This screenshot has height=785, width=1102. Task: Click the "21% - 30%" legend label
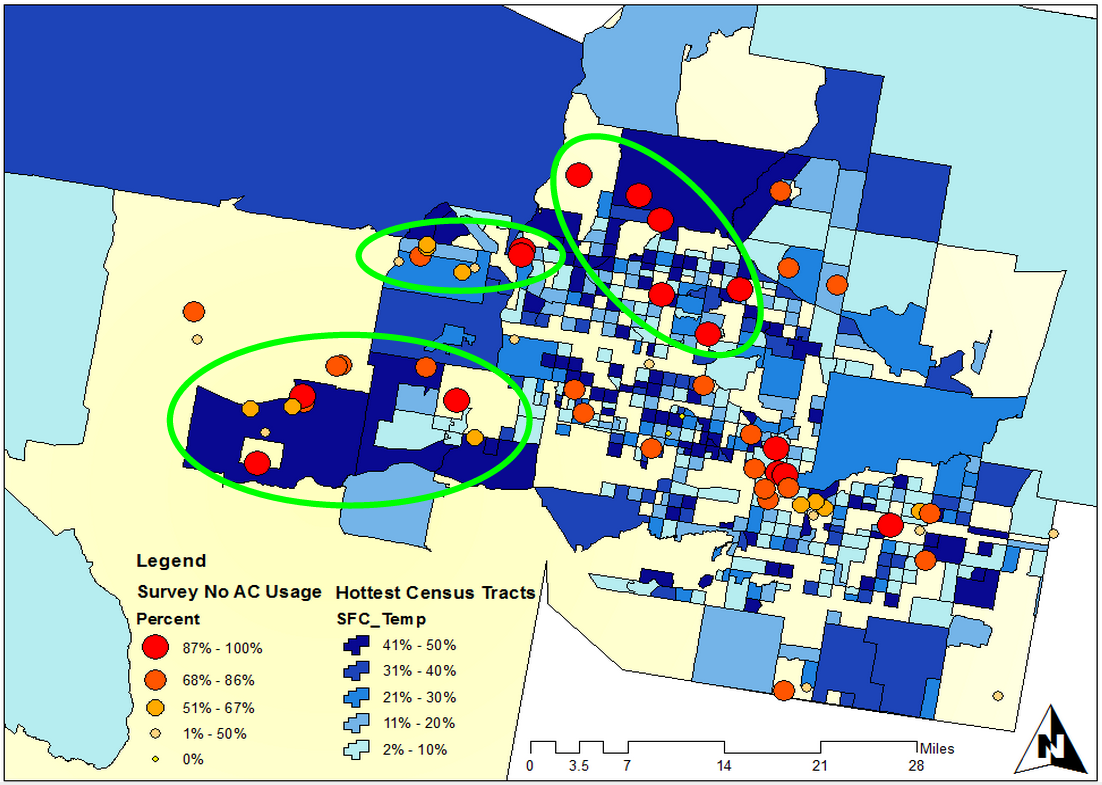[420, 697]
